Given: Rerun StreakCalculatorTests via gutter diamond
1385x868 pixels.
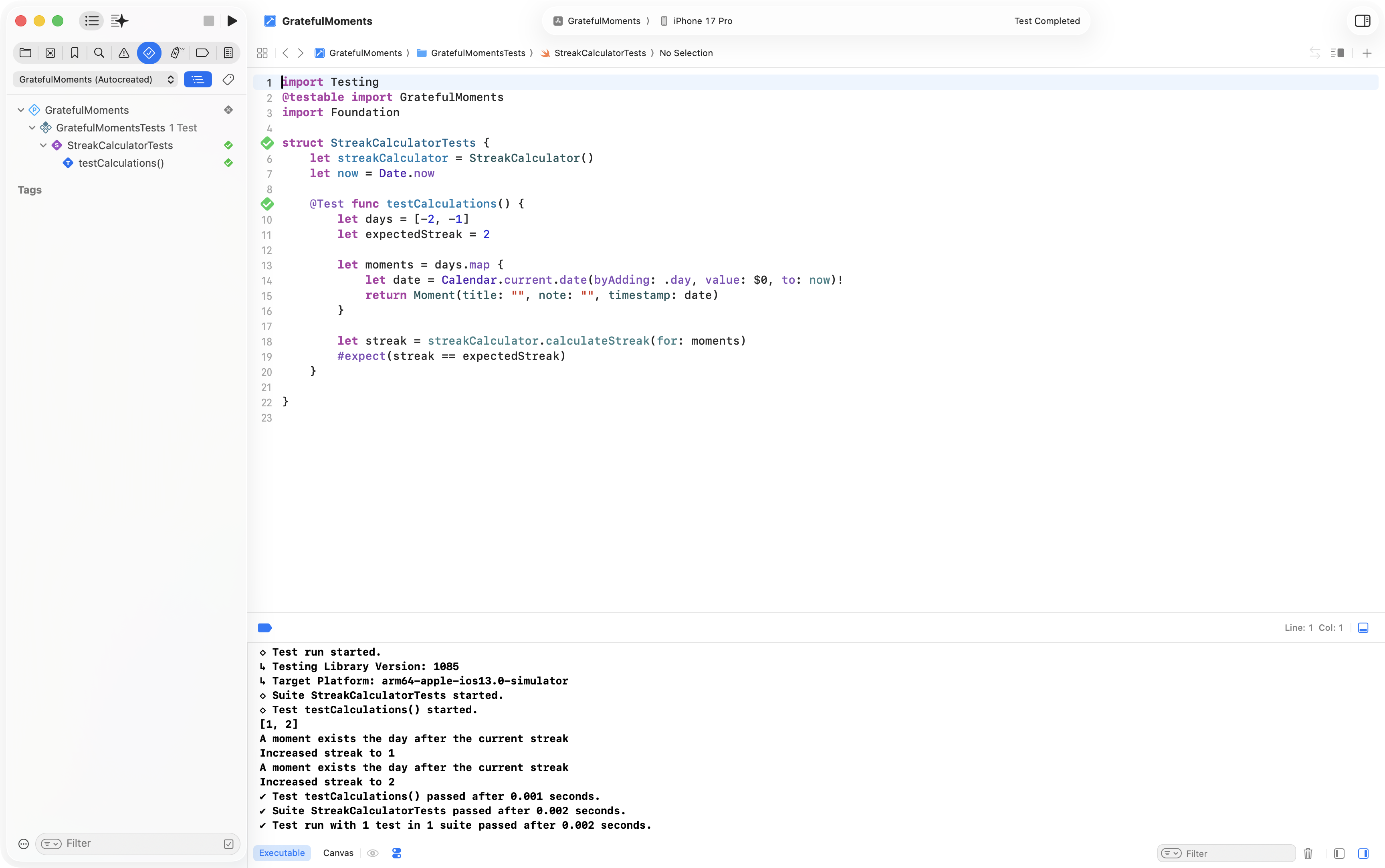Looking at the screenshot, I should (267, 142).
